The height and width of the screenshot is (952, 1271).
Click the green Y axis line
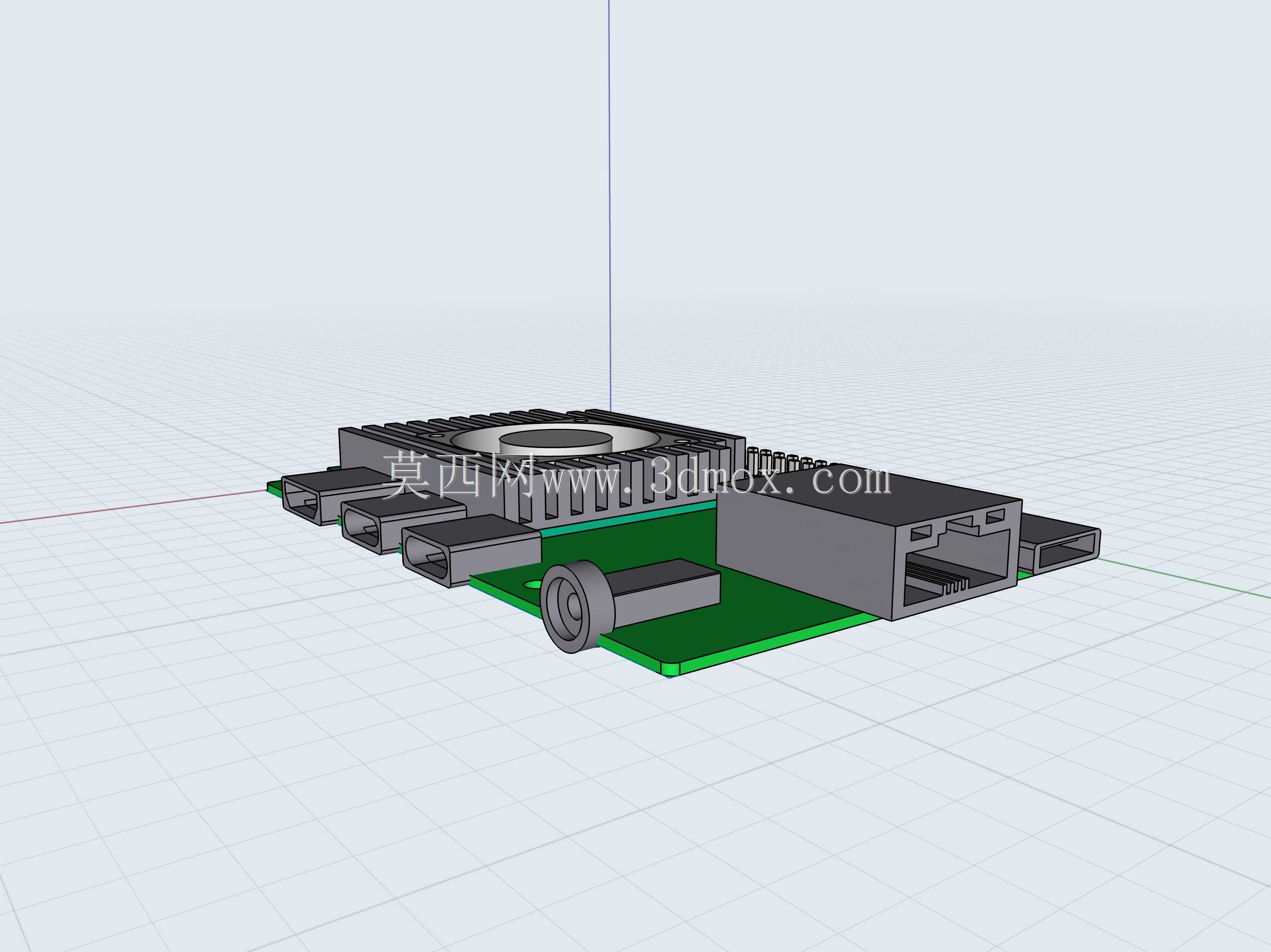point(1184,578)
